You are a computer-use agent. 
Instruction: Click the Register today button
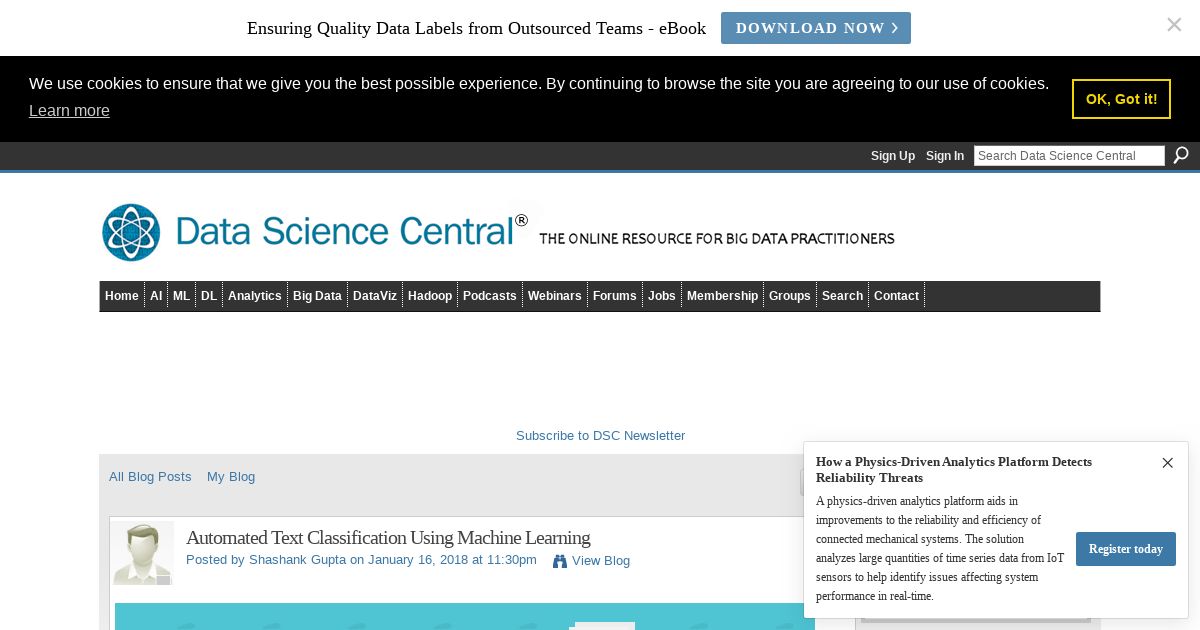(1126, 549)
